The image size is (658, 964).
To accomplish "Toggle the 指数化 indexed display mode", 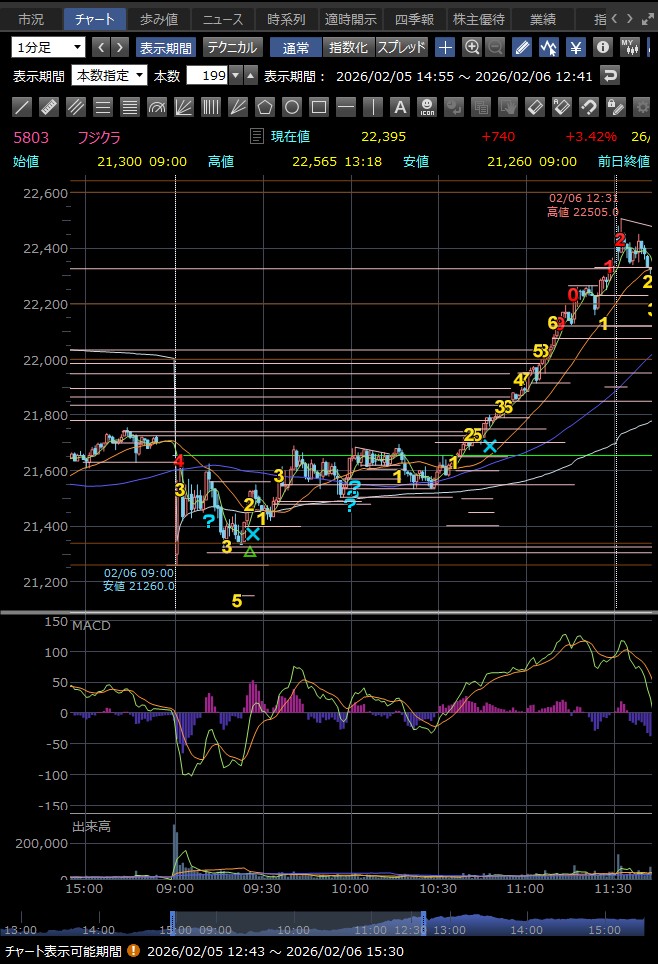I will pos(348,47).
